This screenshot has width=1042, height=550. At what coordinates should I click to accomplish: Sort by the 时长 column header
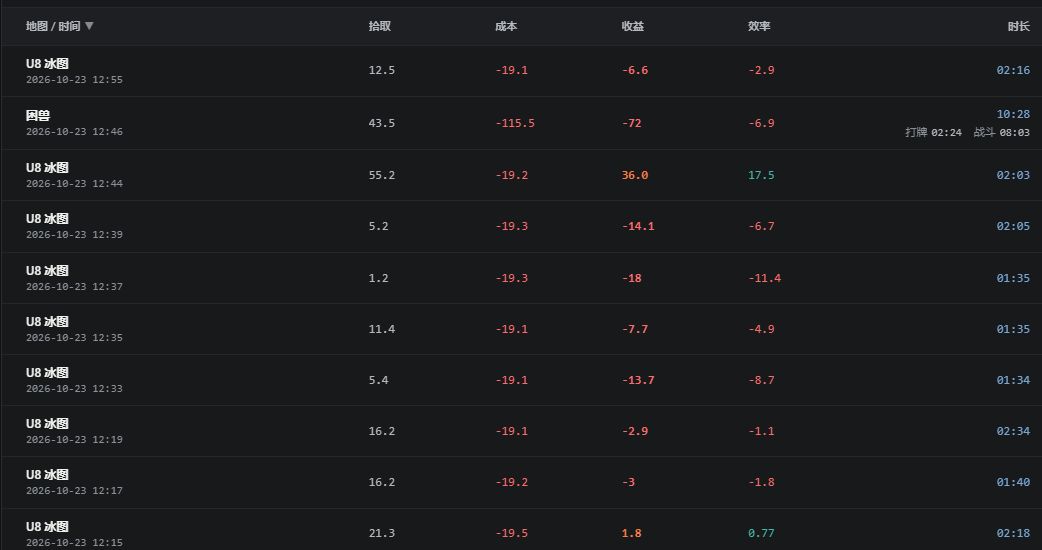pyautogui.click(x=1019, y=27)
